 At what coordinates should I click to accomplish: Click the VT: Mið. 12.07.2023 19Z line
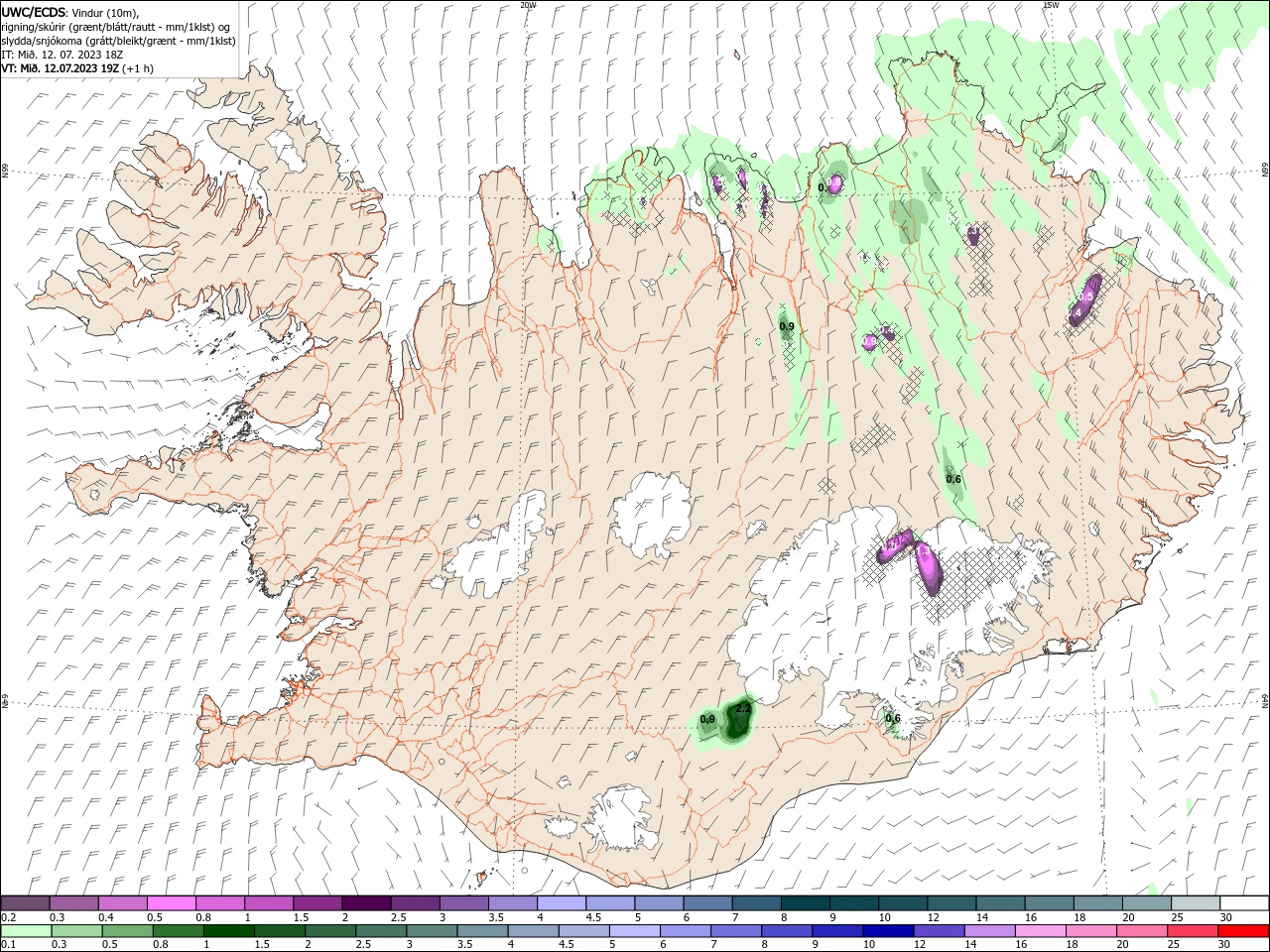pos(77,68)
